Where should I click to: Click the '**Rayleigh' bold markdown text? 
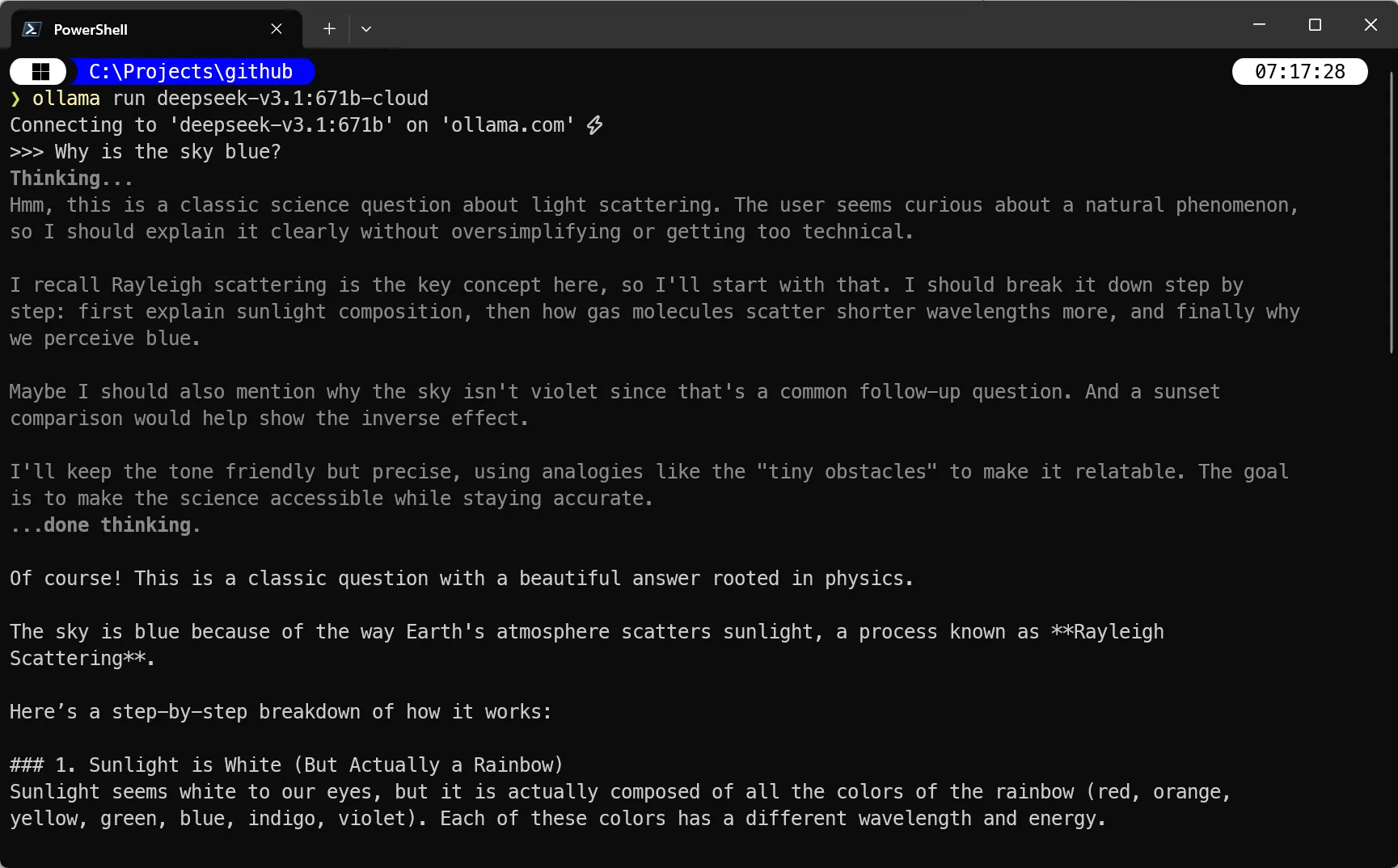click(1107, 632)
